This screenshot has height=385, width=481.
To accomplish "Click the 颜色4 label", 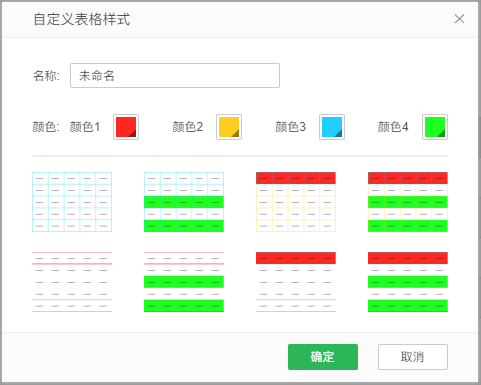I will click(393, 127).
